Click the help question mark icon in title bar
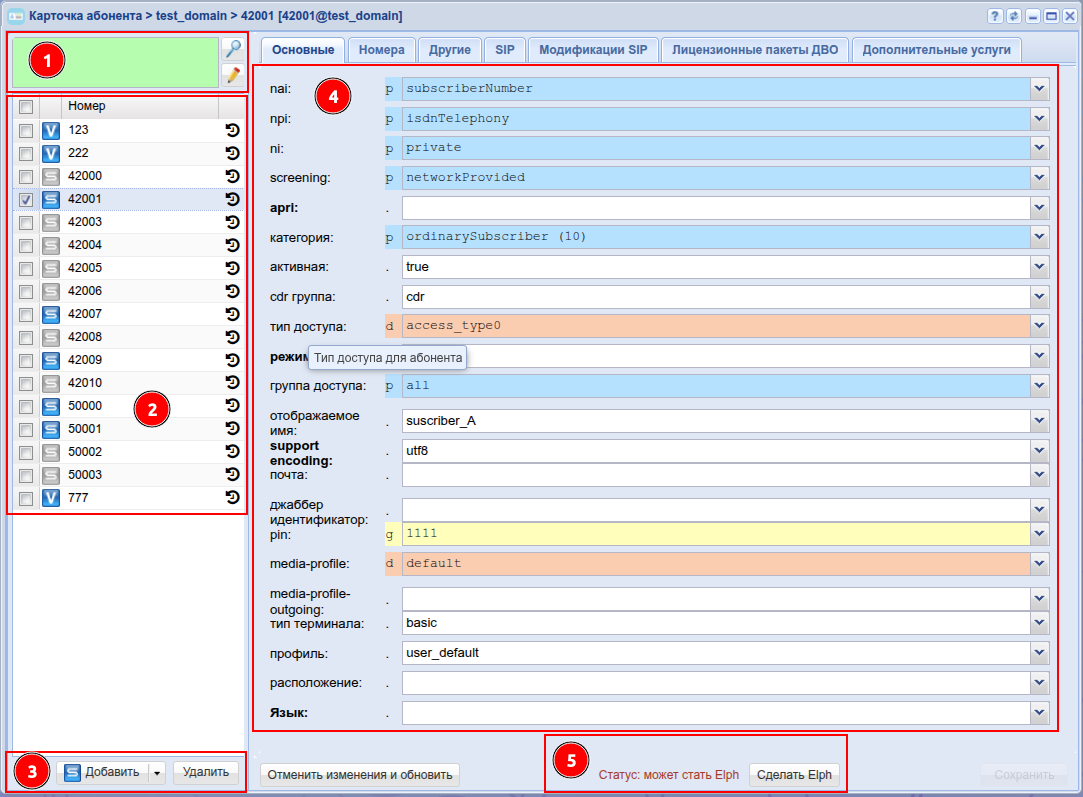 coord(995,17)
